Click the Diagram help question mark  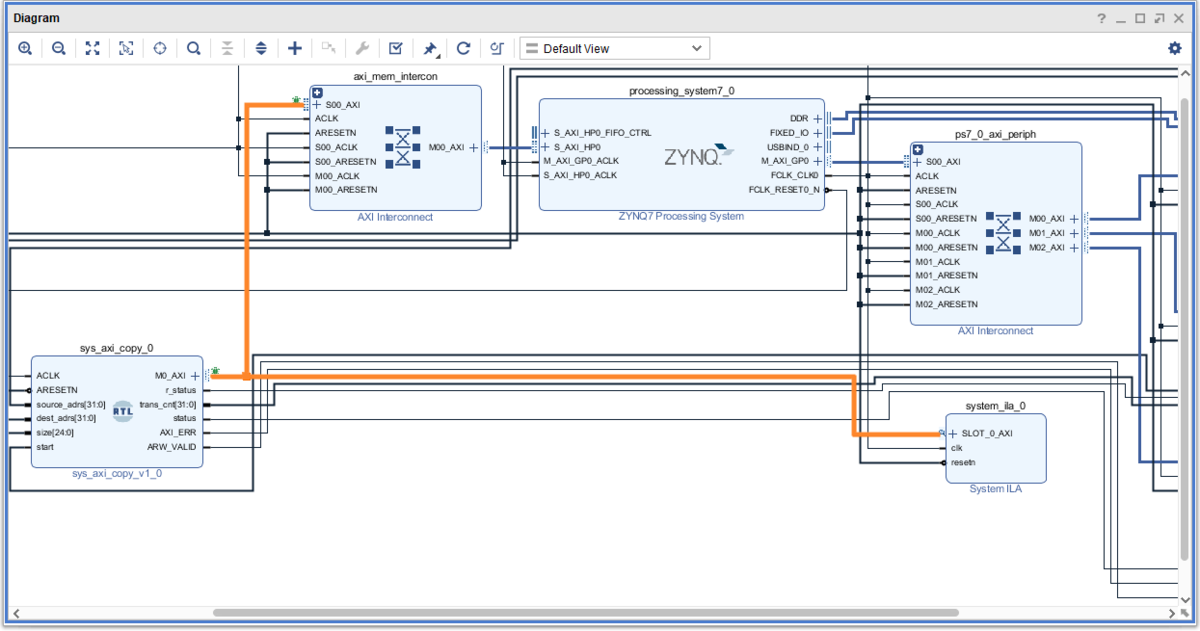(1101, 18)
